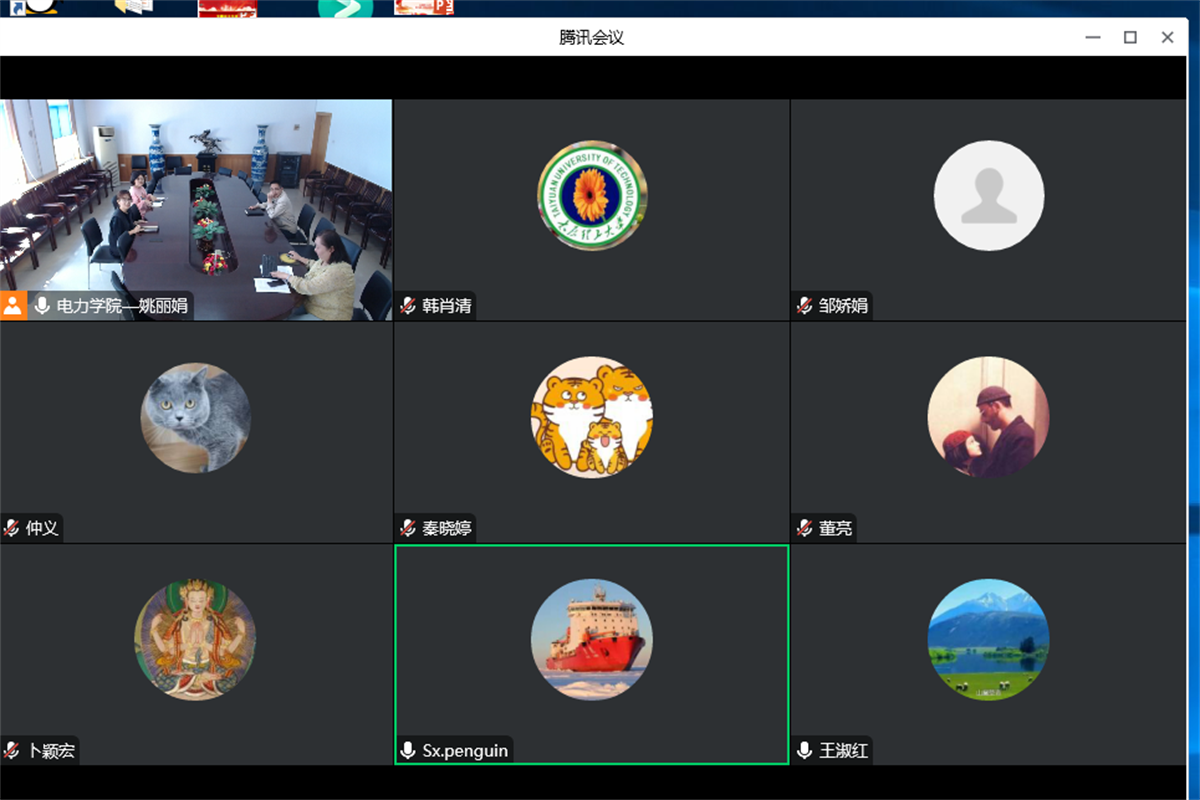This screenshot has height=800, width=1200.
Task: Click the muted microphone icon next to 韩肖清
Action: 408,306
